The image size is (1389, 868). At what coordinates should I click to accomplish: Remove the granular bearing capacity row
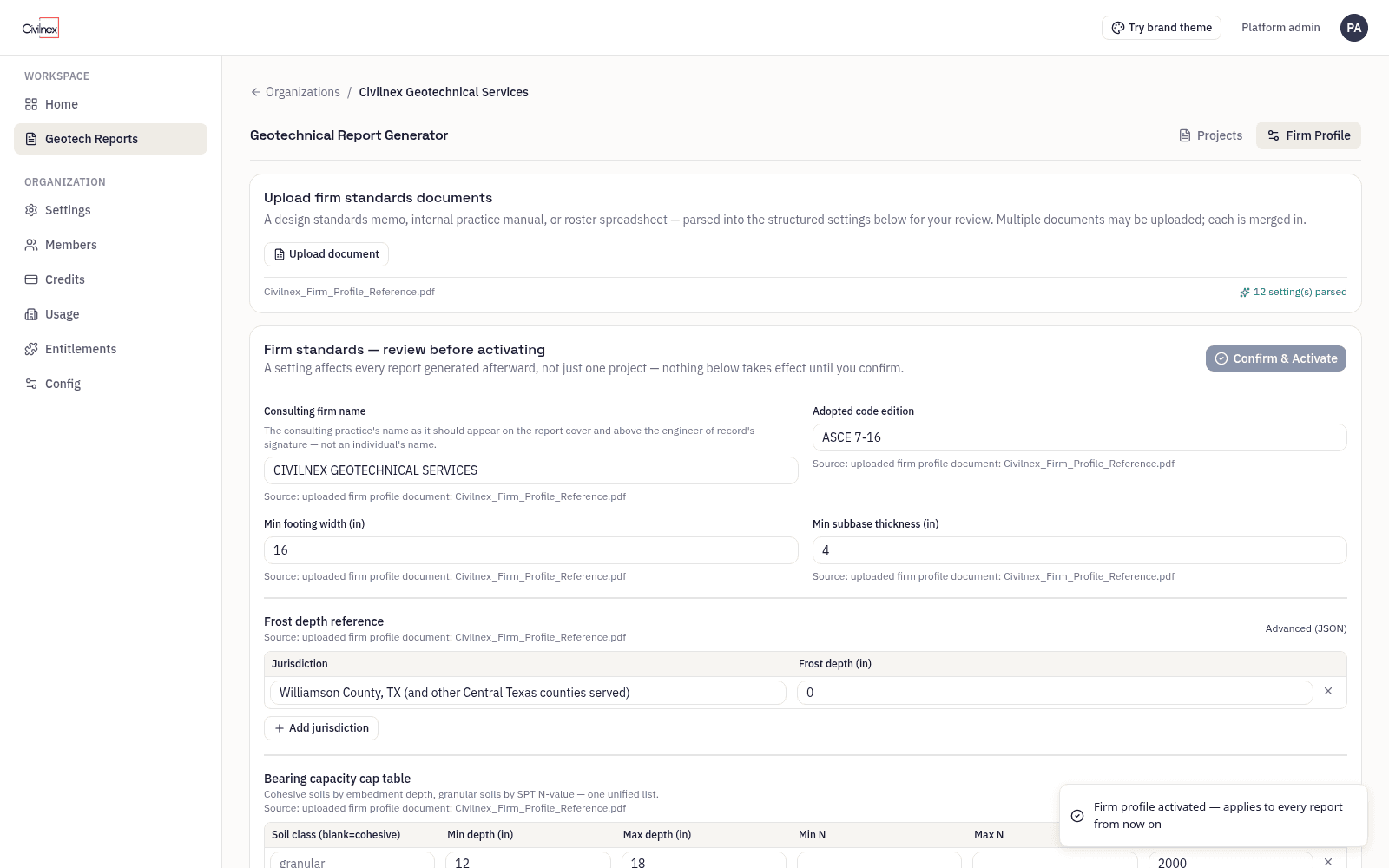(1328, 861)
